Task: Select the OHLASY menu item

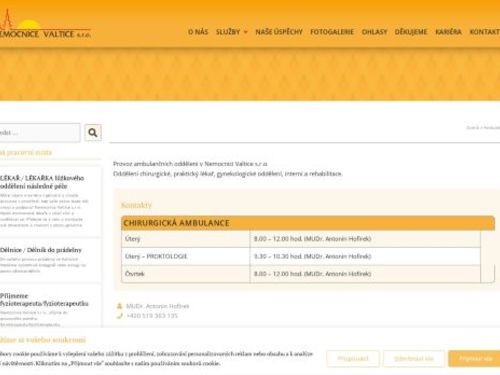Action: [x=374, y=32]
